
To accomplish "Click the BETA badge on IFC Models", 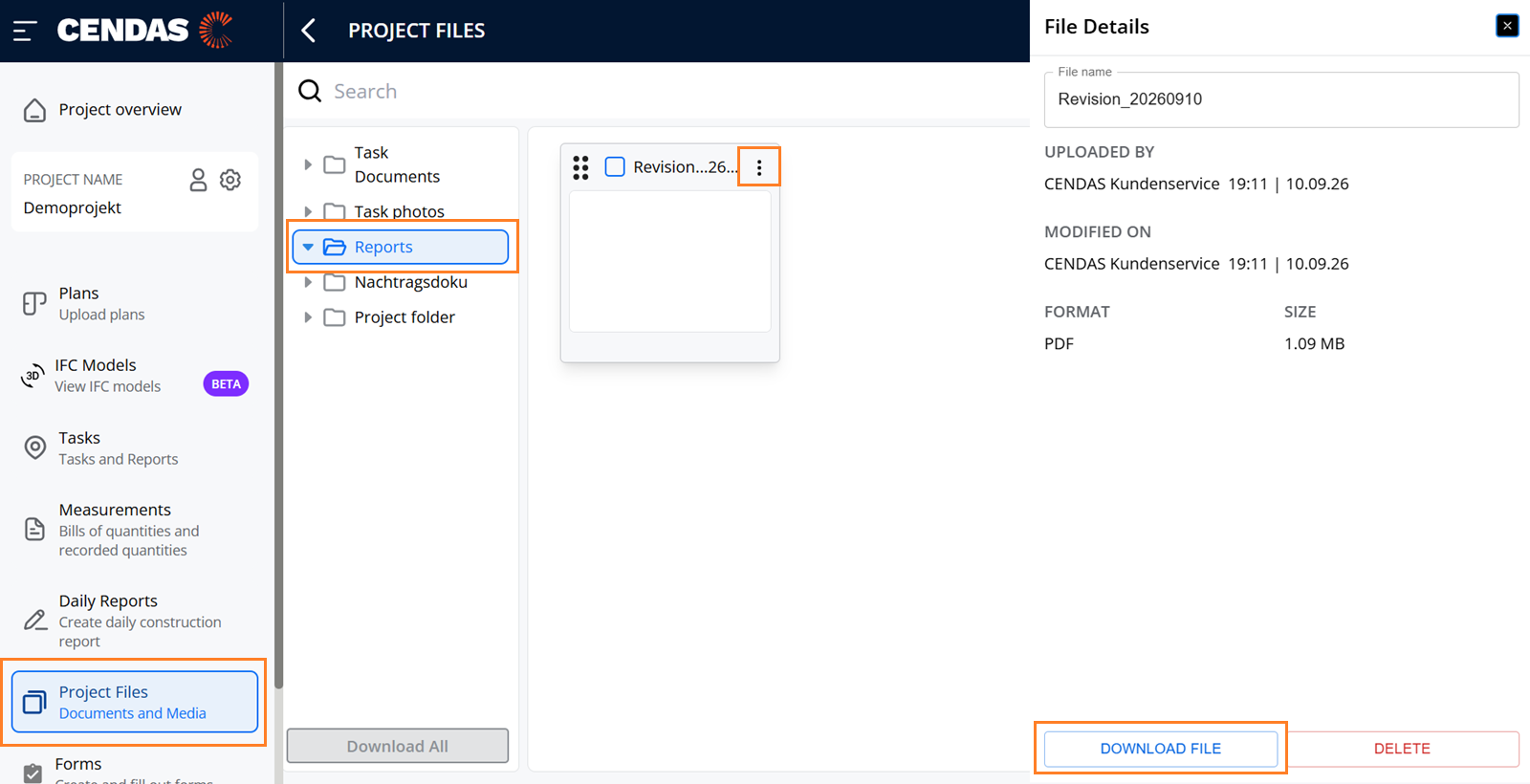I will (226, 384).
